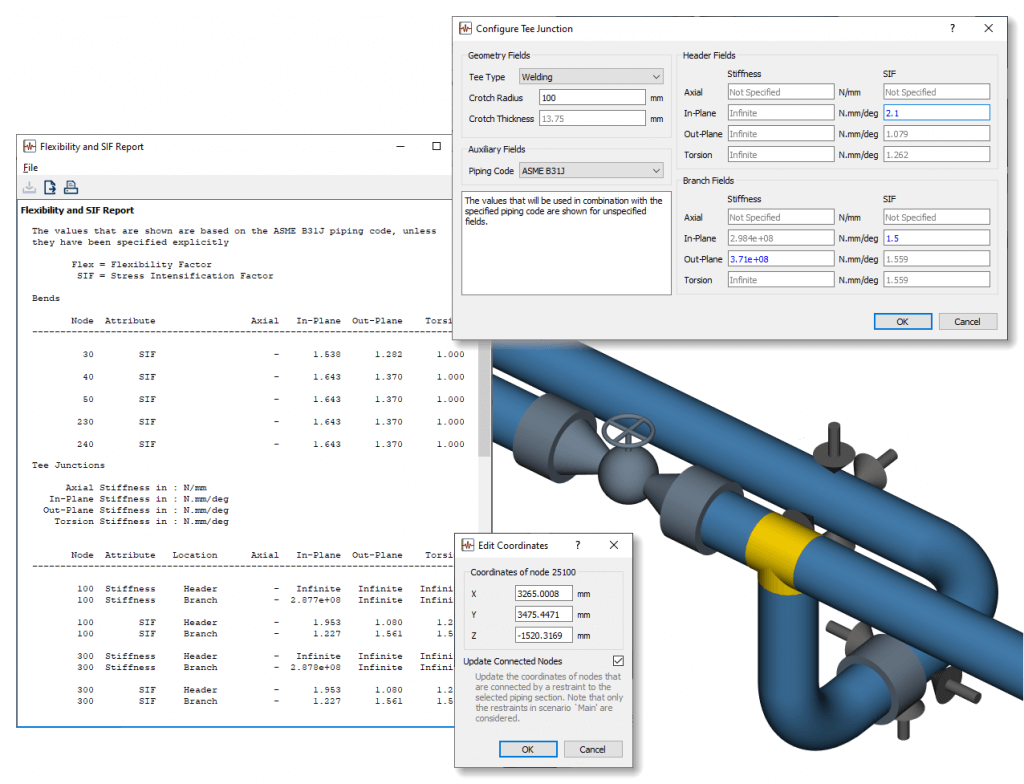Image resolution: width=1024 pixels, height=784 pixels.
Task: Open help in Configure Tee Junction dialog
Action: (x=952, y=29)
